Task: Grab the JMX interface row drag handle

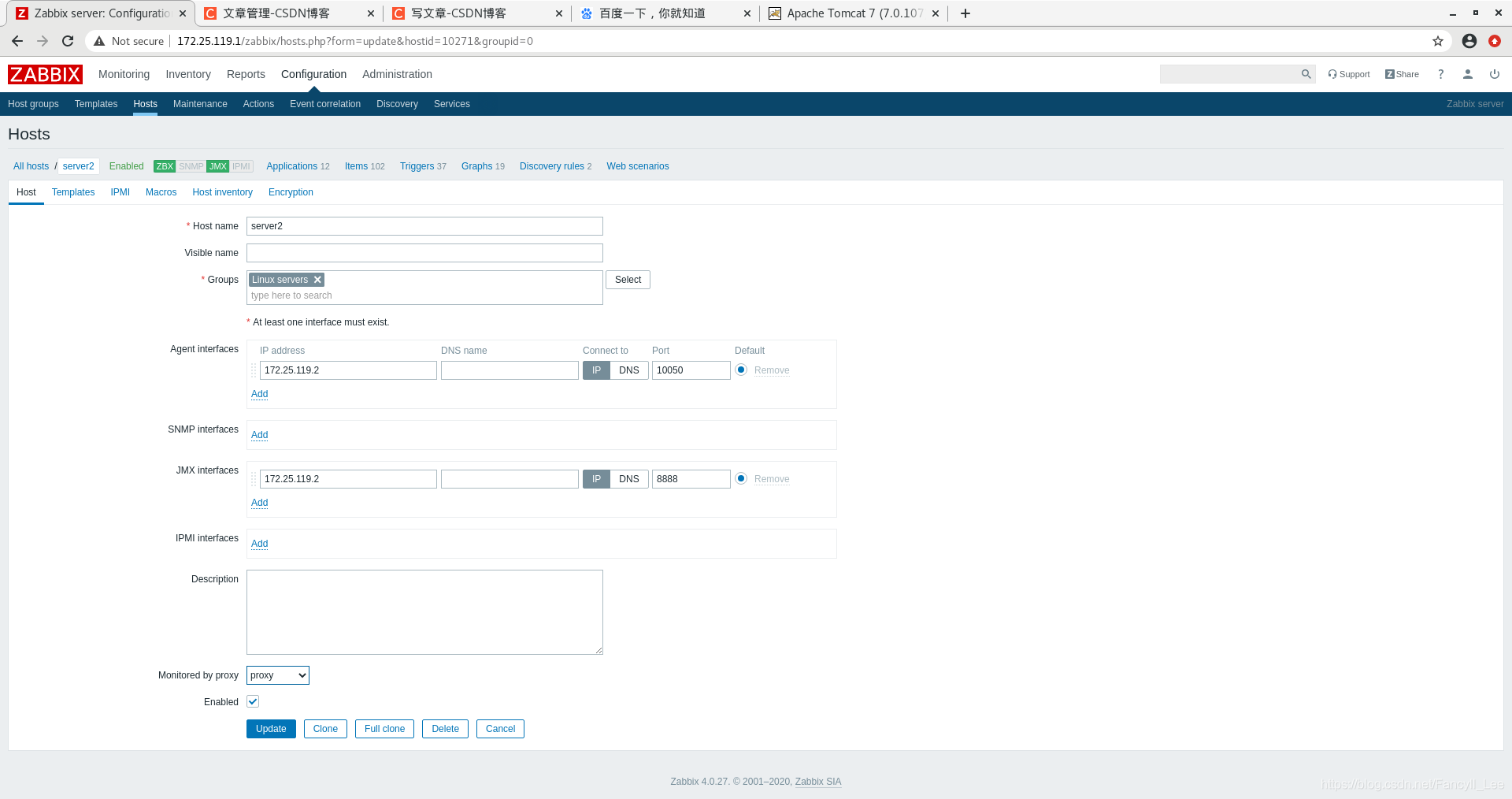Action: point(254,479)
